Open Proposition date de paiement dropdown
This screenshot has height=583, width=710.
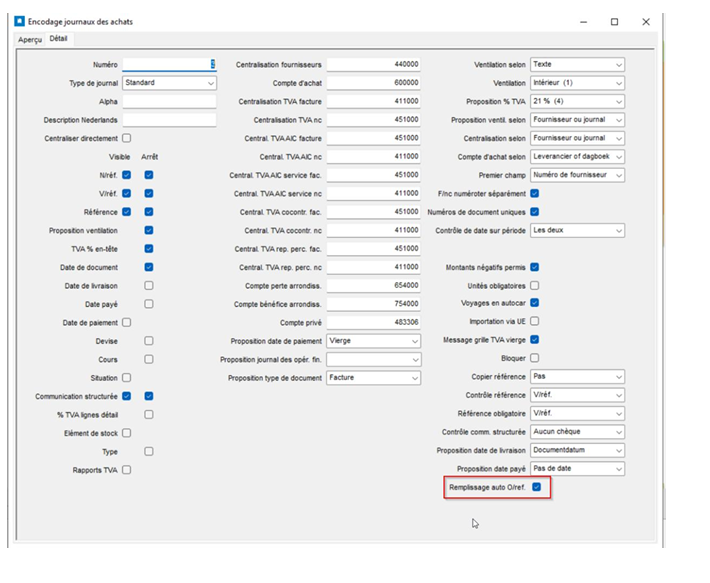pyautogui.click(x=374, y=341)
